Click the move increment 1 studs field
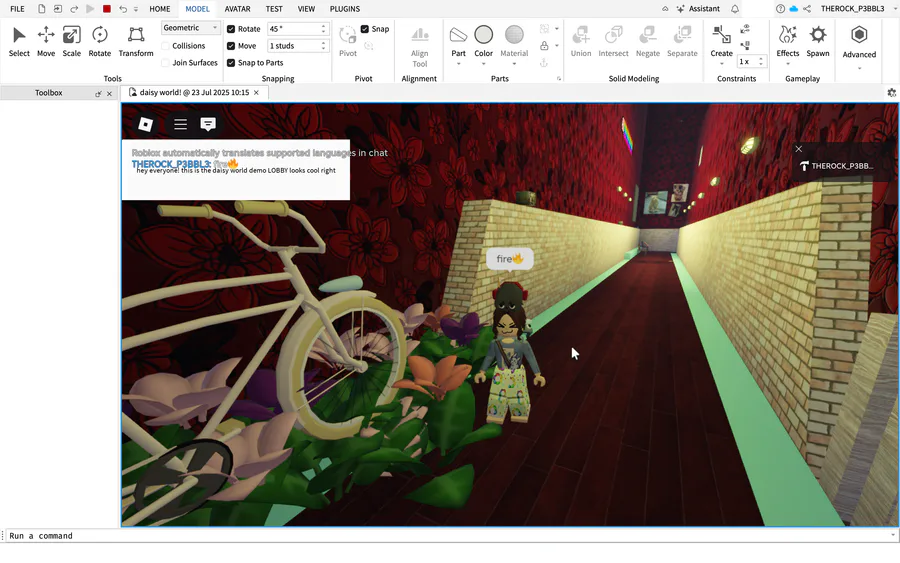Screen dimensions: 900x563 (297, 46)
